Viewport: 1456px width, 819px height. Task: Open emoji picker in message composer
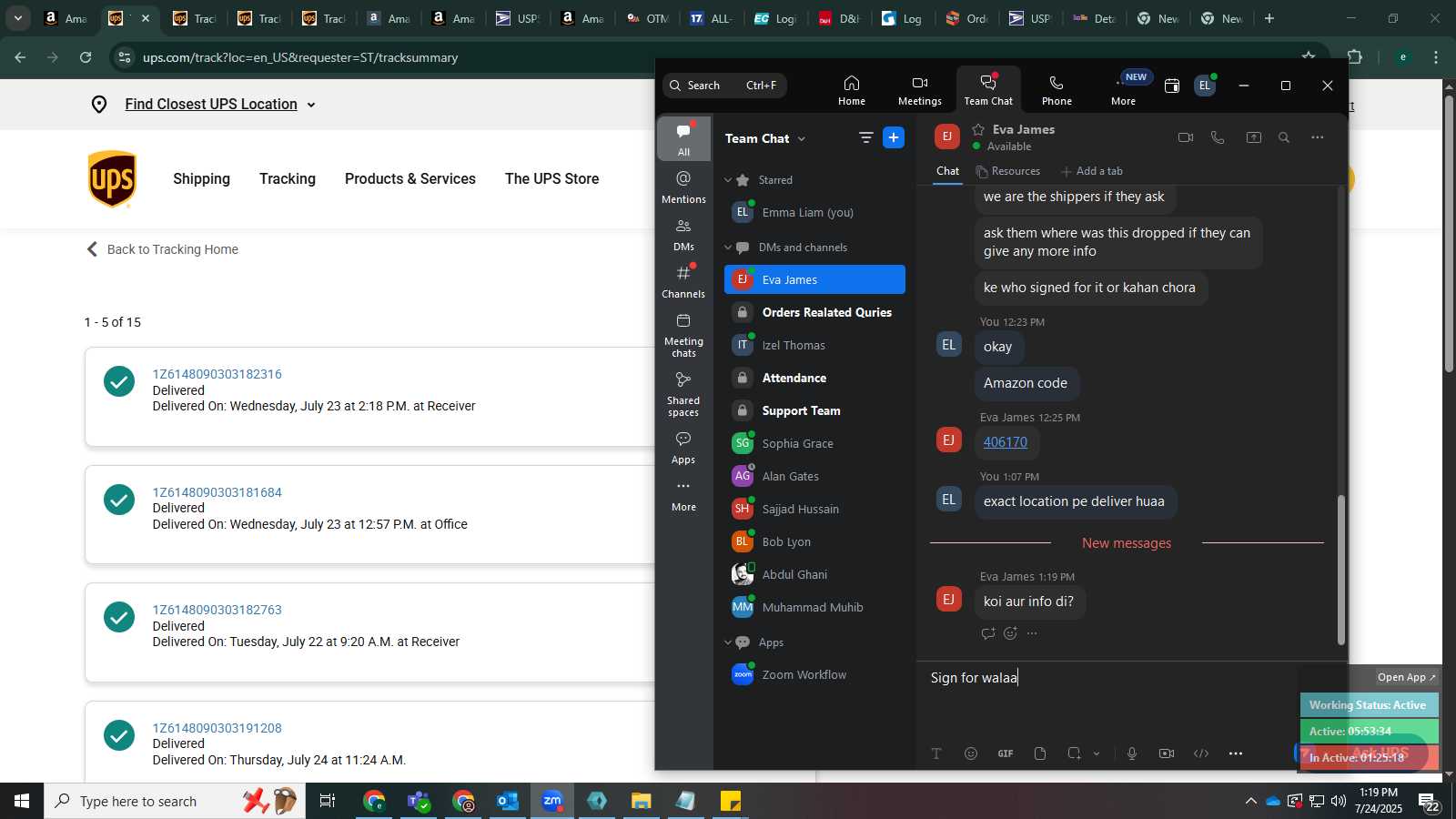[x=971, y=753]
